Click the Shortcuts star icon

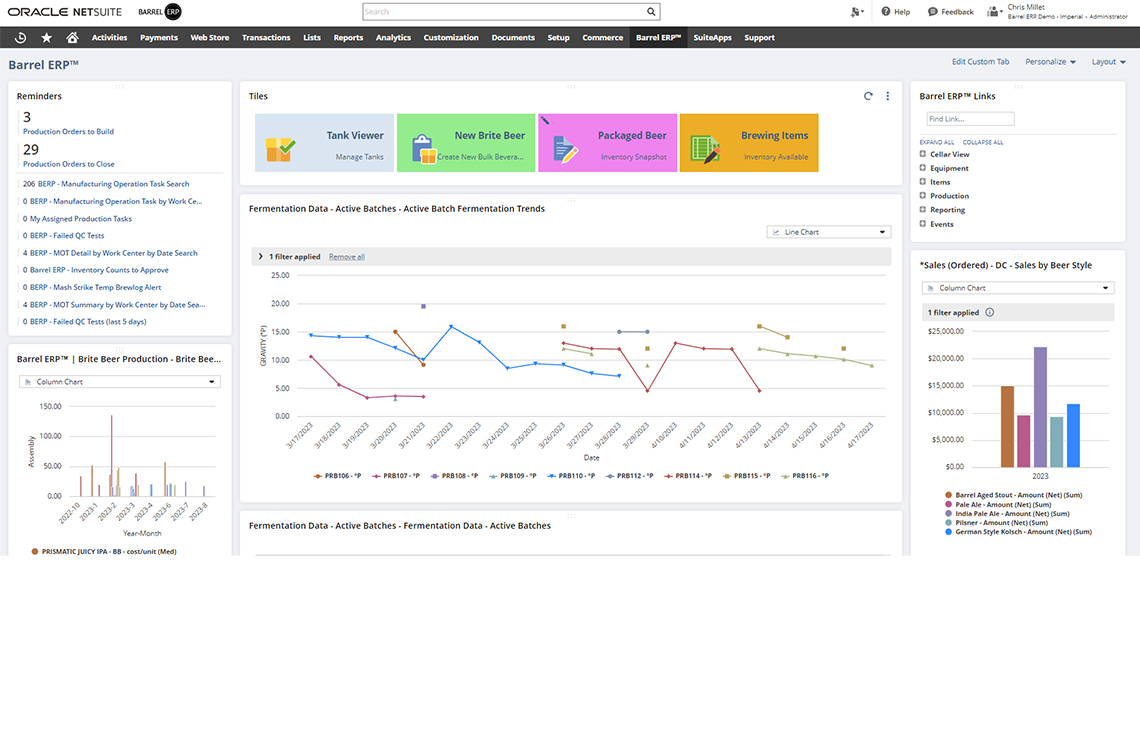tap(47, 38)
